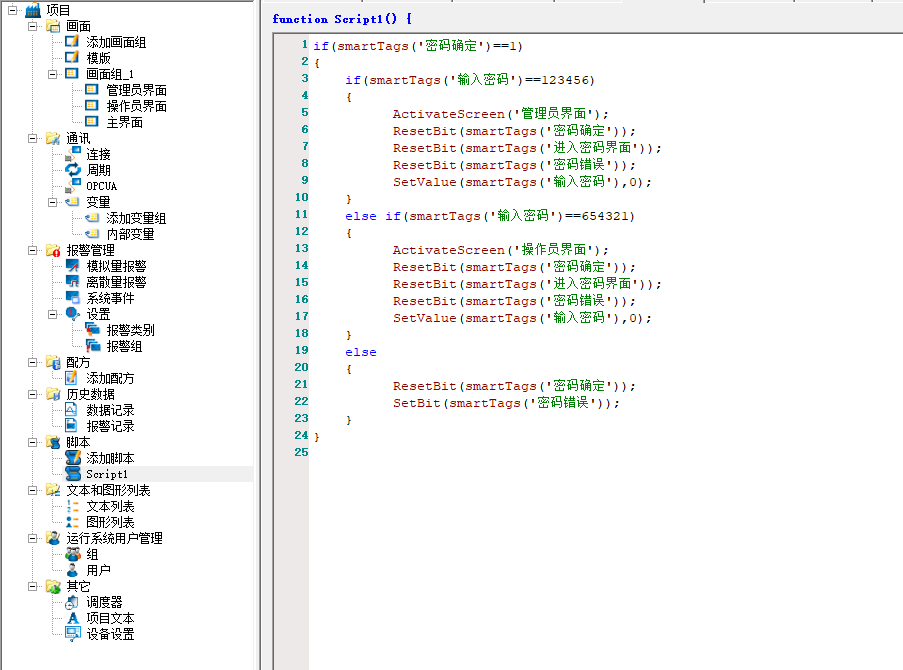903x670 pixels.
Task: Click the 内部变量 icon
Action: click(92, 234)
